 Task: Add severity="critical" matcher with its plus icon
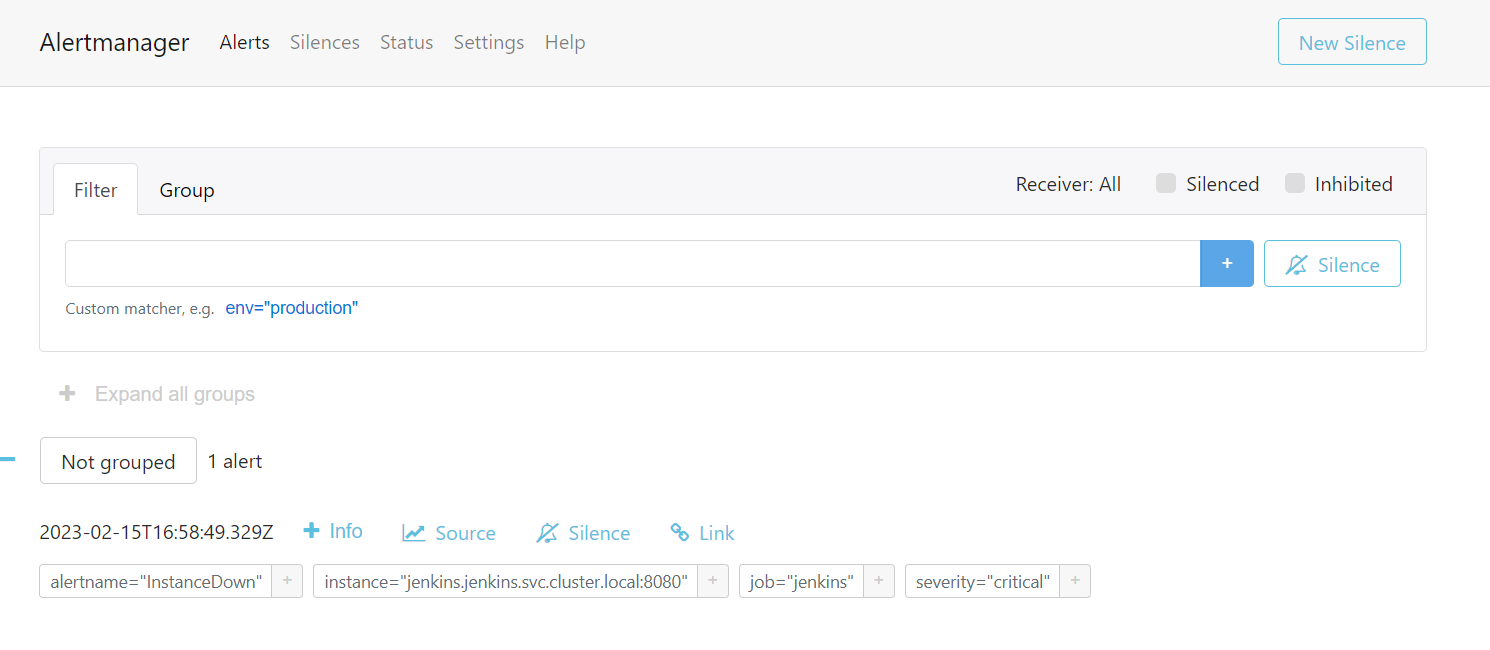[x=1075, y=581]
